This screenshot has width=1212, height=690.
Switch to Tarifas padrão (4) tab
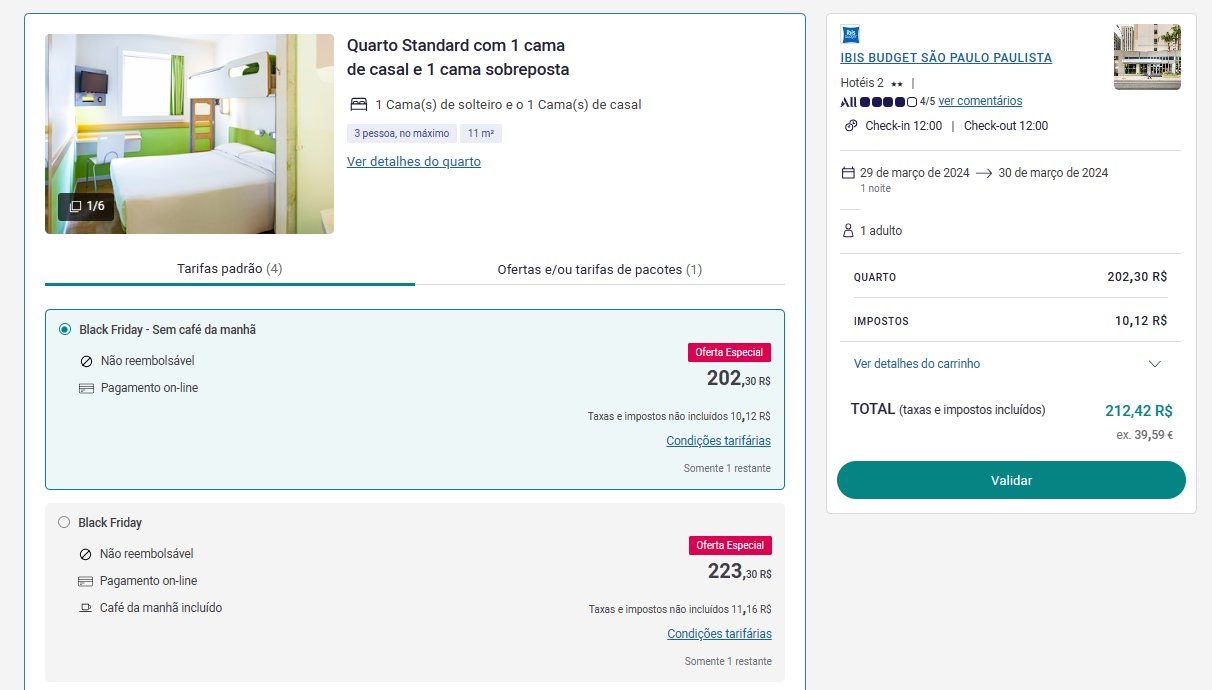point(230,269)
